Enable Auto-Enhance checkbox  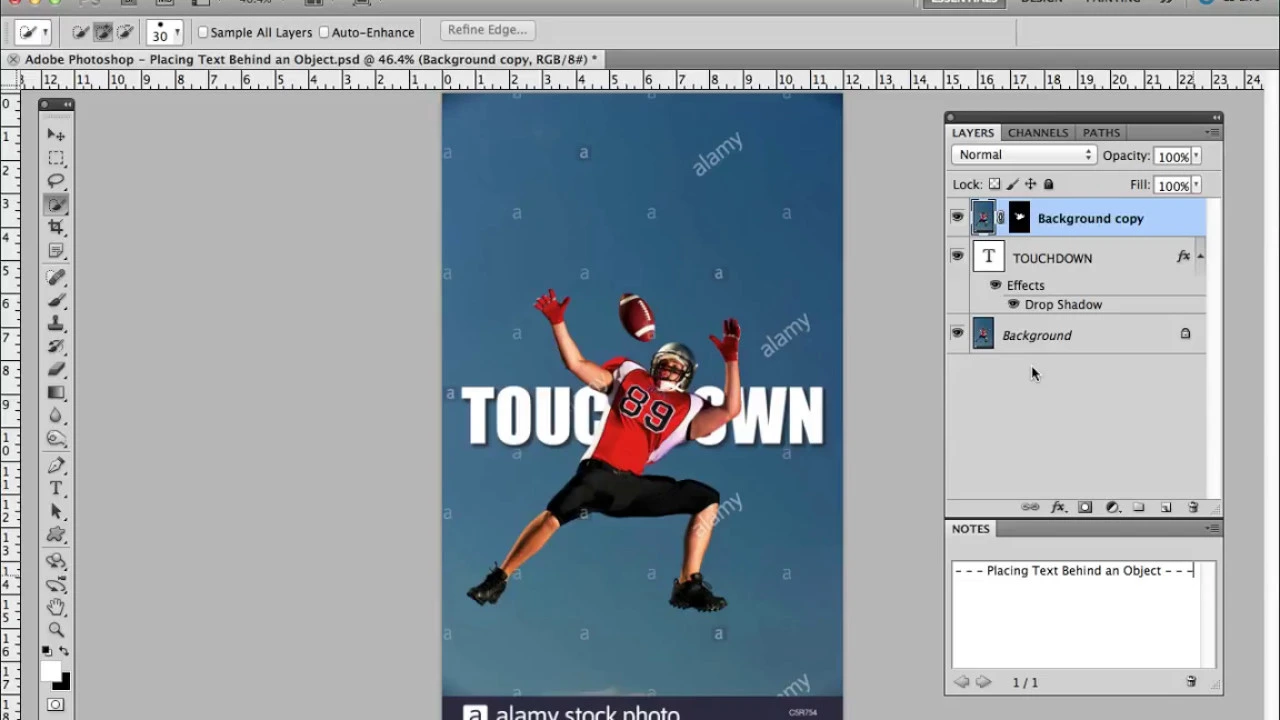point(324,32)
